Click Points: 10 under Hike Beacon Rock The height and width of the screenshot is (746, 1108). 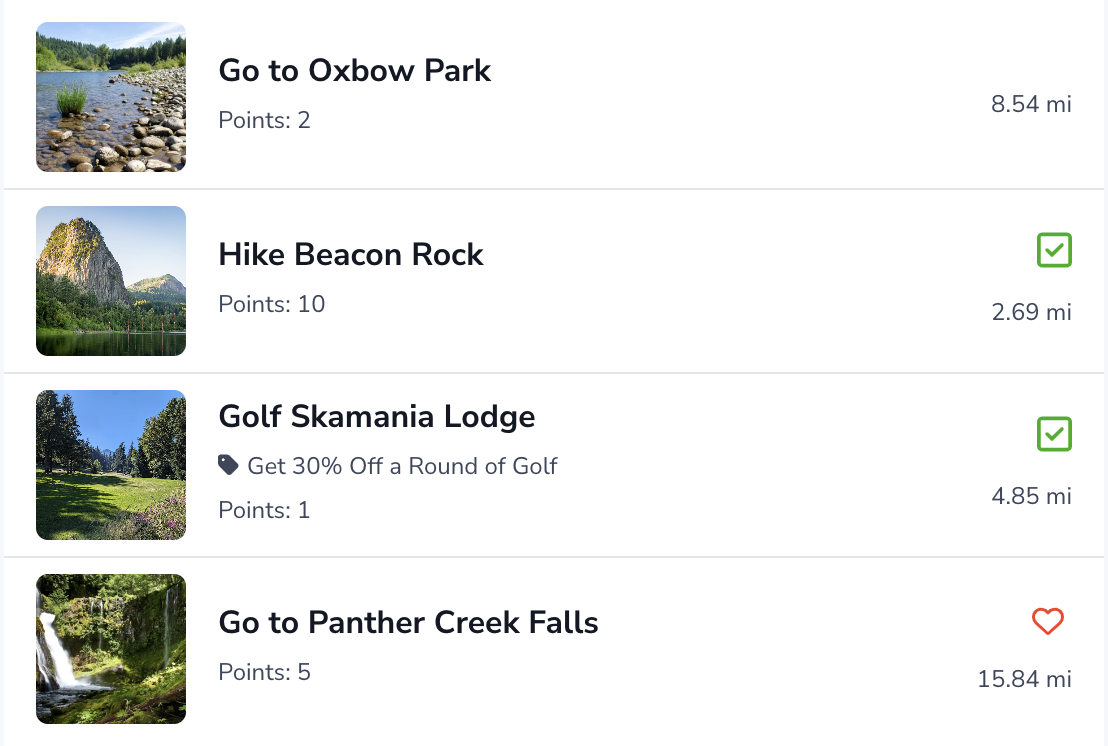[x=272, y=304]
